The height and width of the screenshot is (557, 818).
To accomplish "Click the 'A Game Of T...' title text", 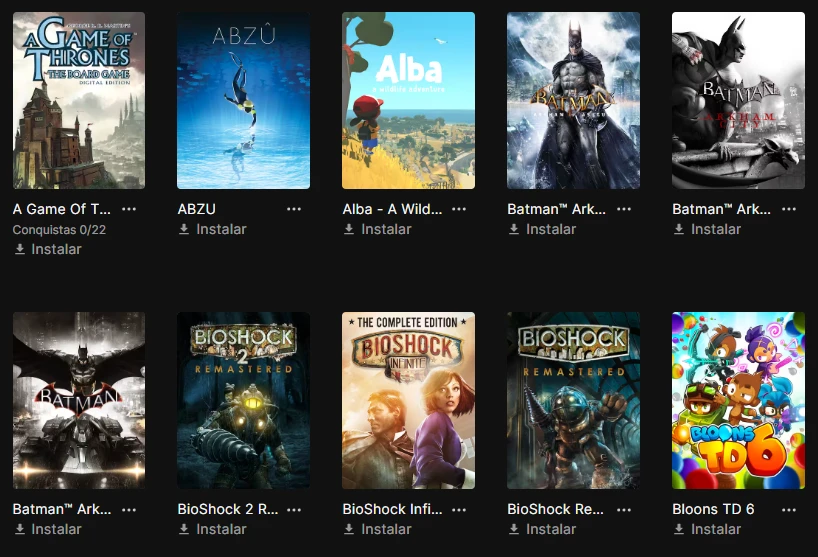I will (62, 209).
